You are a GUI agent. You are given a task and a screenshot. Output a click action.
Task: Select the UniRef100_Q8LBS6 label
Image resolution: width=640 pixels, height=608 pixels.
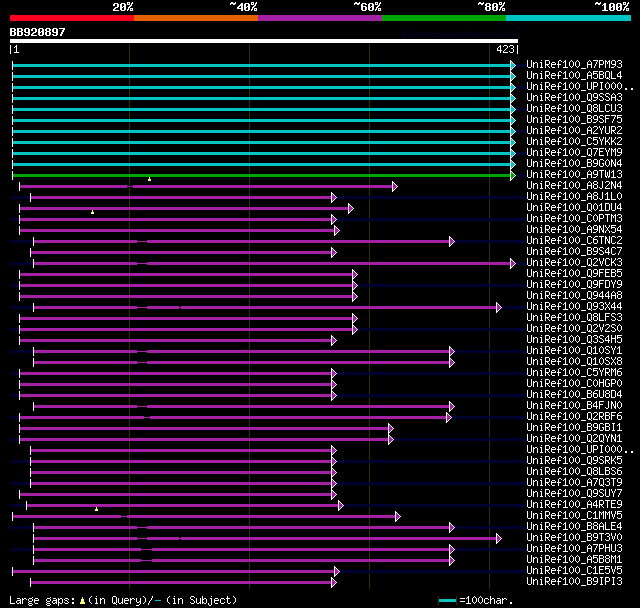574,472
